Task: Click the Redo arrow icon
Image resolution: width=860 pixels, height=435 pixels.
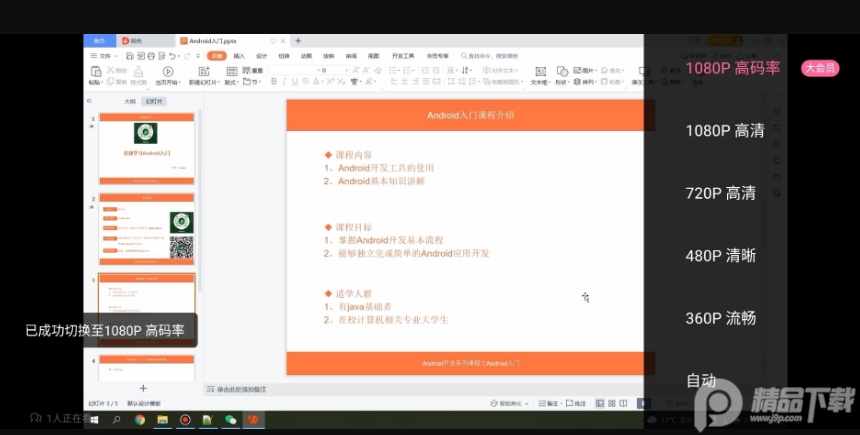Action: coord(187,56)
